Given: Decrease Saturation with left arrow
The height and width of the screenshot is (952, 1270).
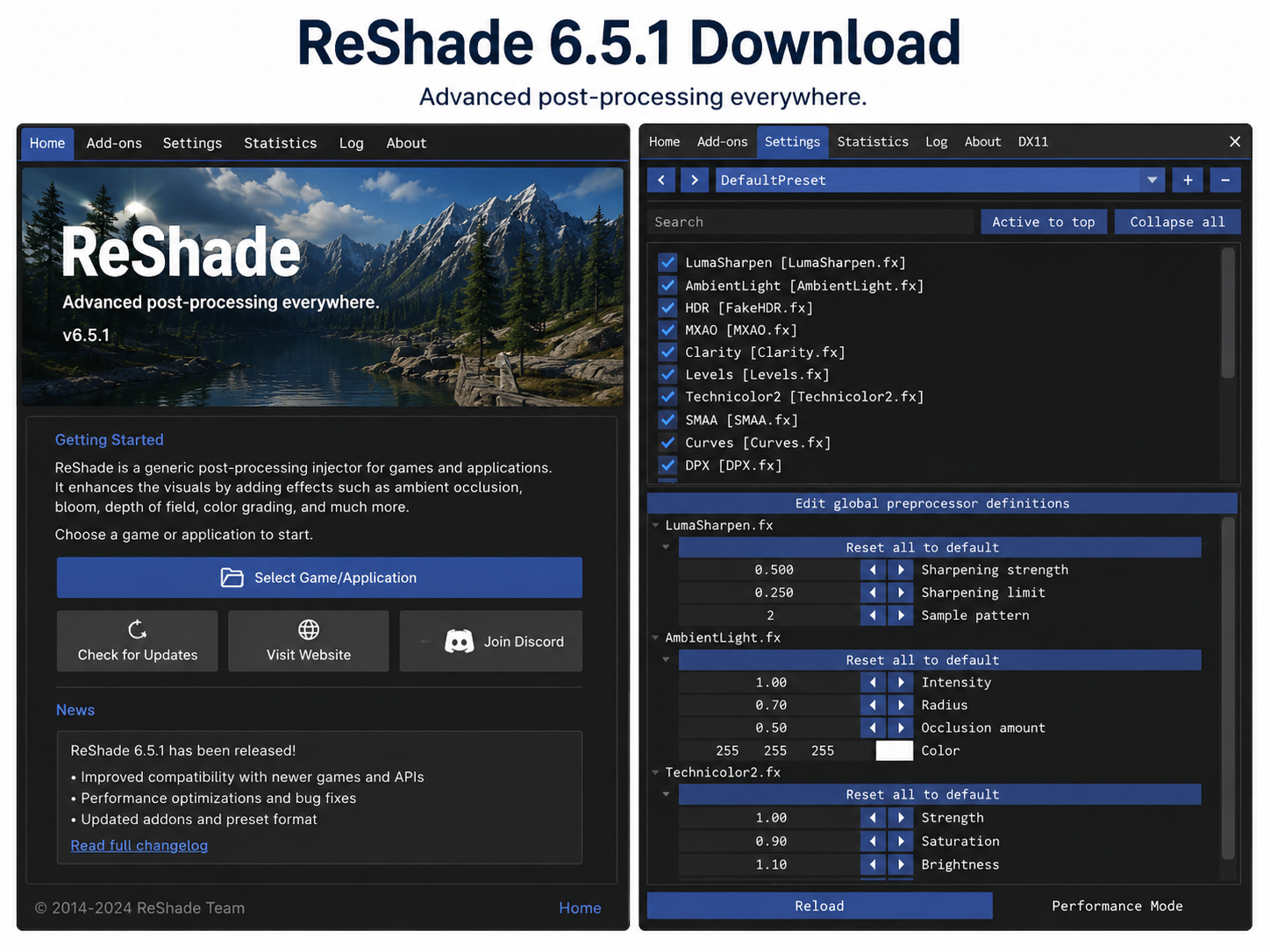Looking at the screenshot, I should pos(873,841).
